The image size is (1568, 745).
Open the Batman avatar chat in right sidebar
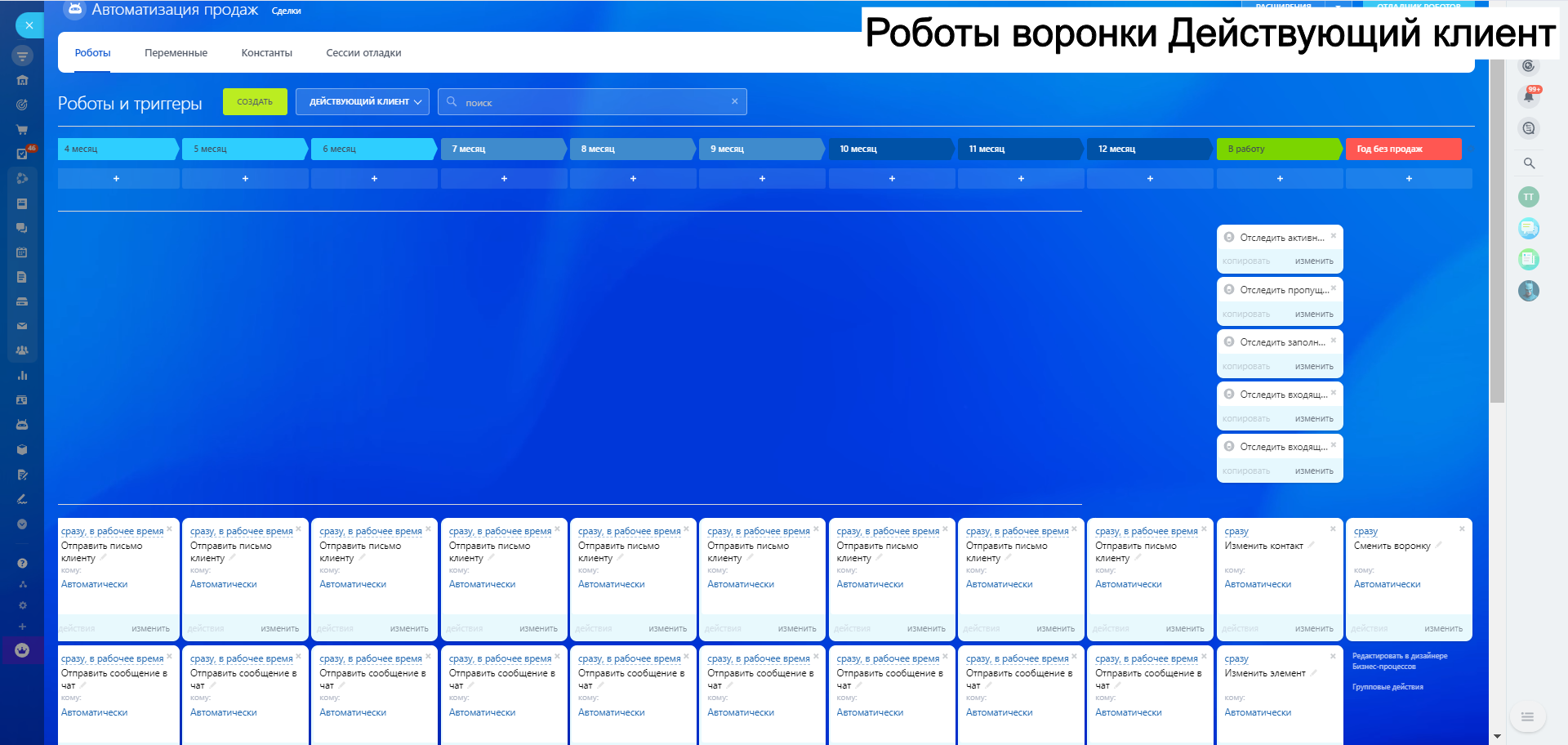click(x=1529, y=291)
